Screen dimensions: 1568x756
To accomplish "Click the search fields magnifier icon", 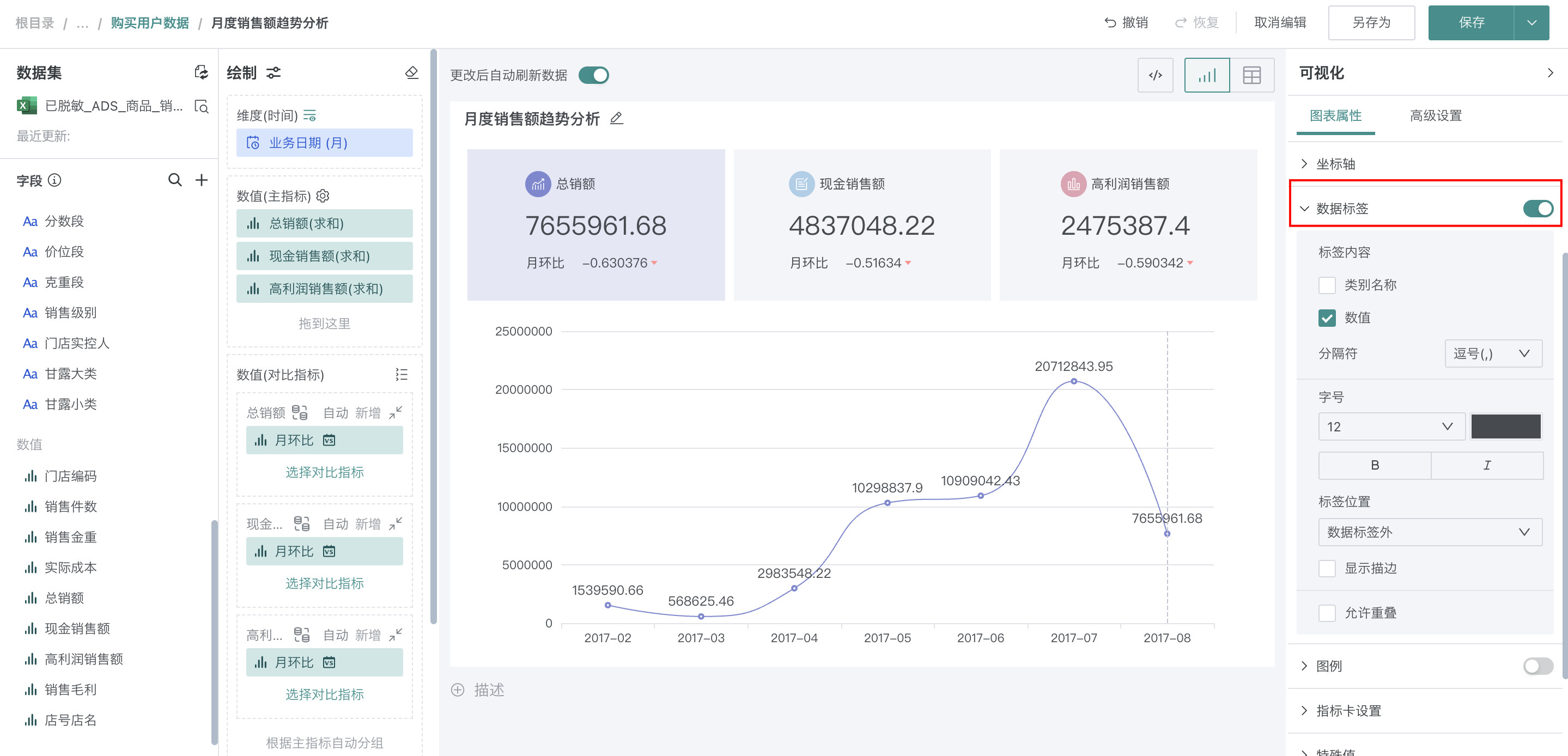I will (175, 180).
